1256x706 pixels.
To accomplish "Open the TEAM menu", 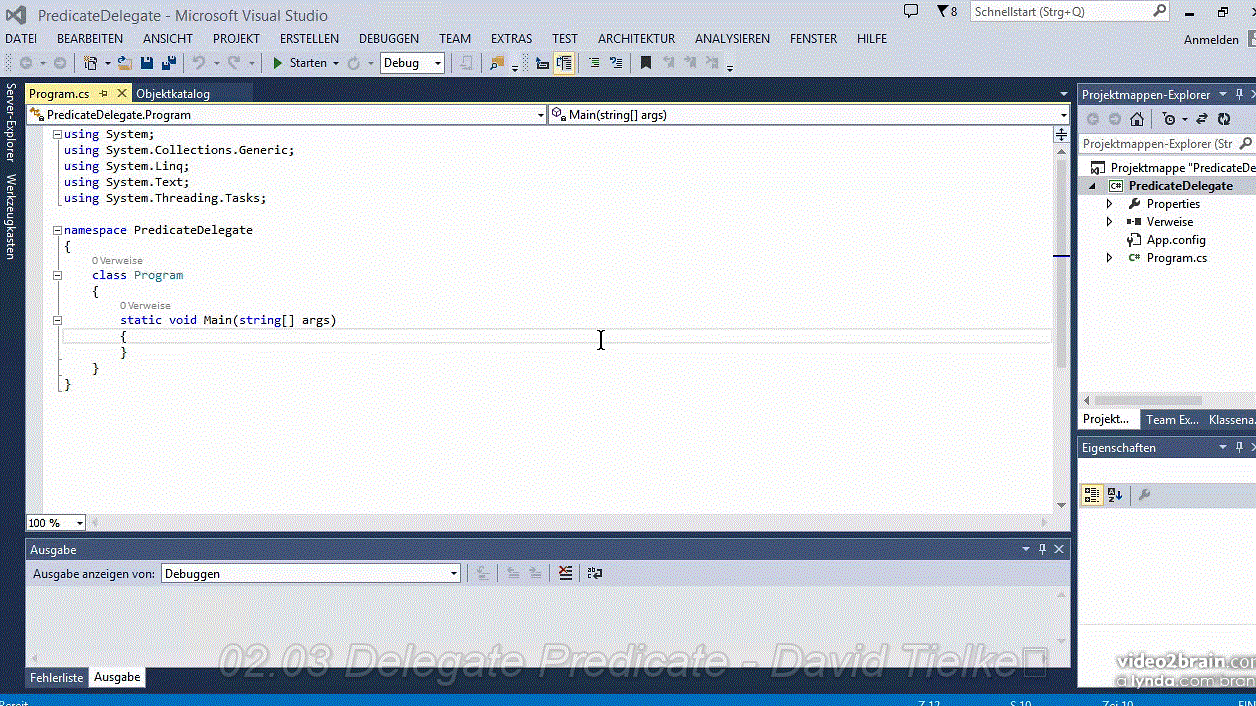I will pos(455,39).
